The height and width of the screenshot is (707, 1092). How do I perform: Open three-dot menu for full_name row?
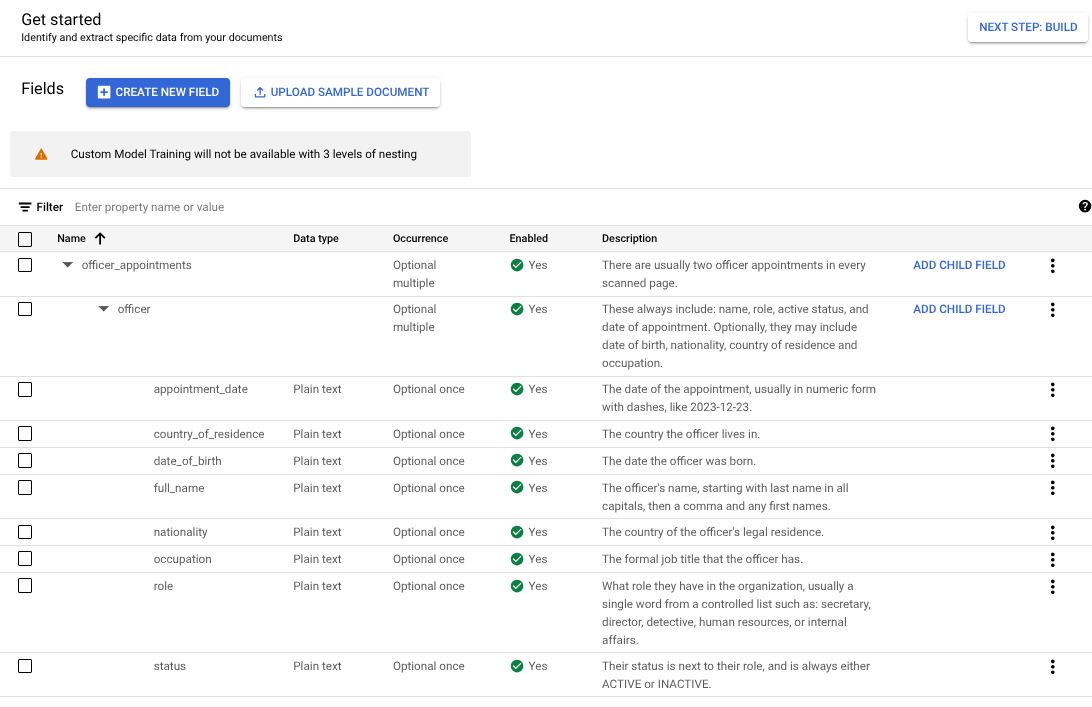[1052, 489]
